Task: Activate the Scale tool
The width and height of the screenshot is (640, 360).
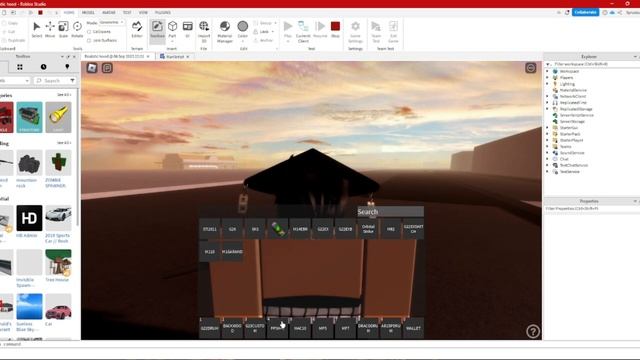Action: (63, 29)
